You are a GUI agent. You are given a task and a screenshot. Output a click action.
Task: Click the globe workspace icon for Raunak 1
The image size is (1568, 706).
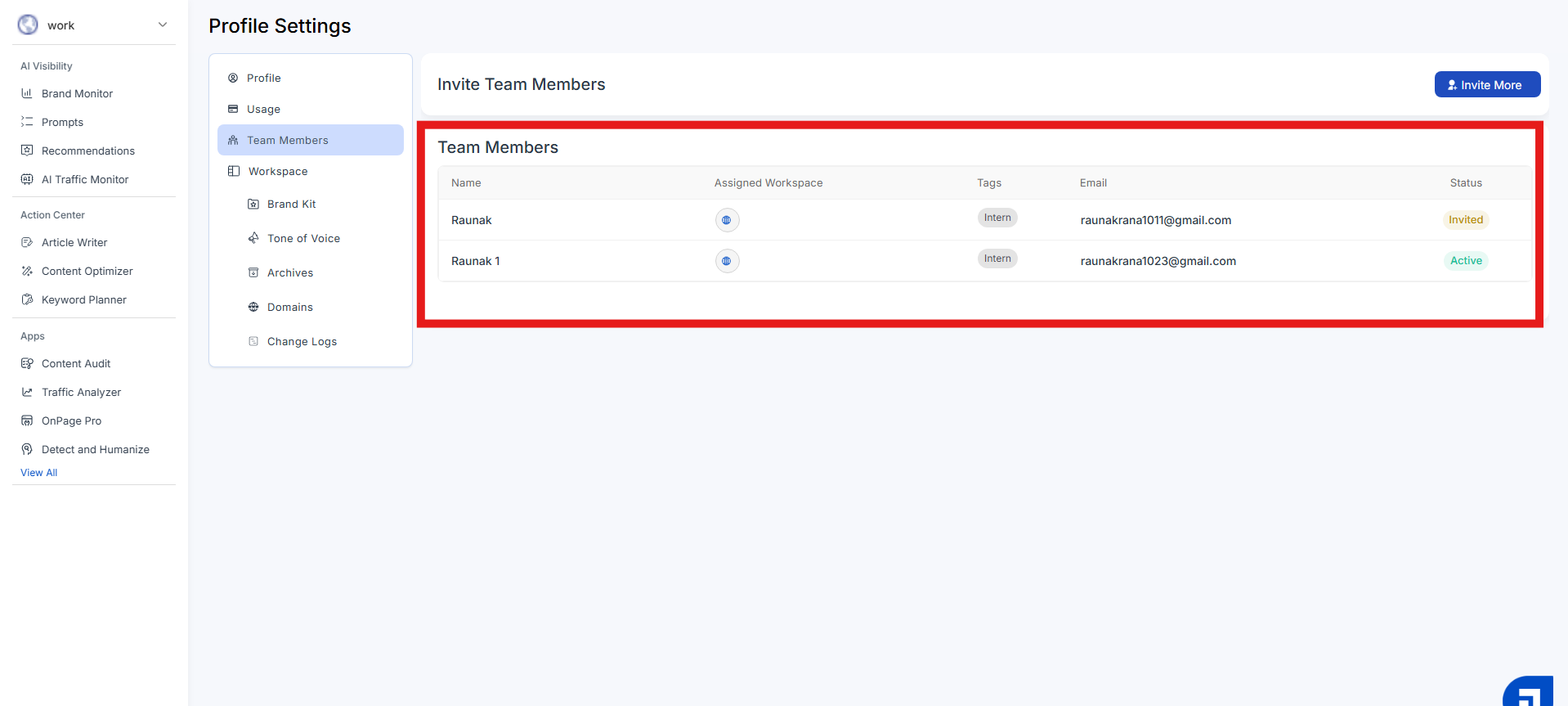tap(727, 261)
